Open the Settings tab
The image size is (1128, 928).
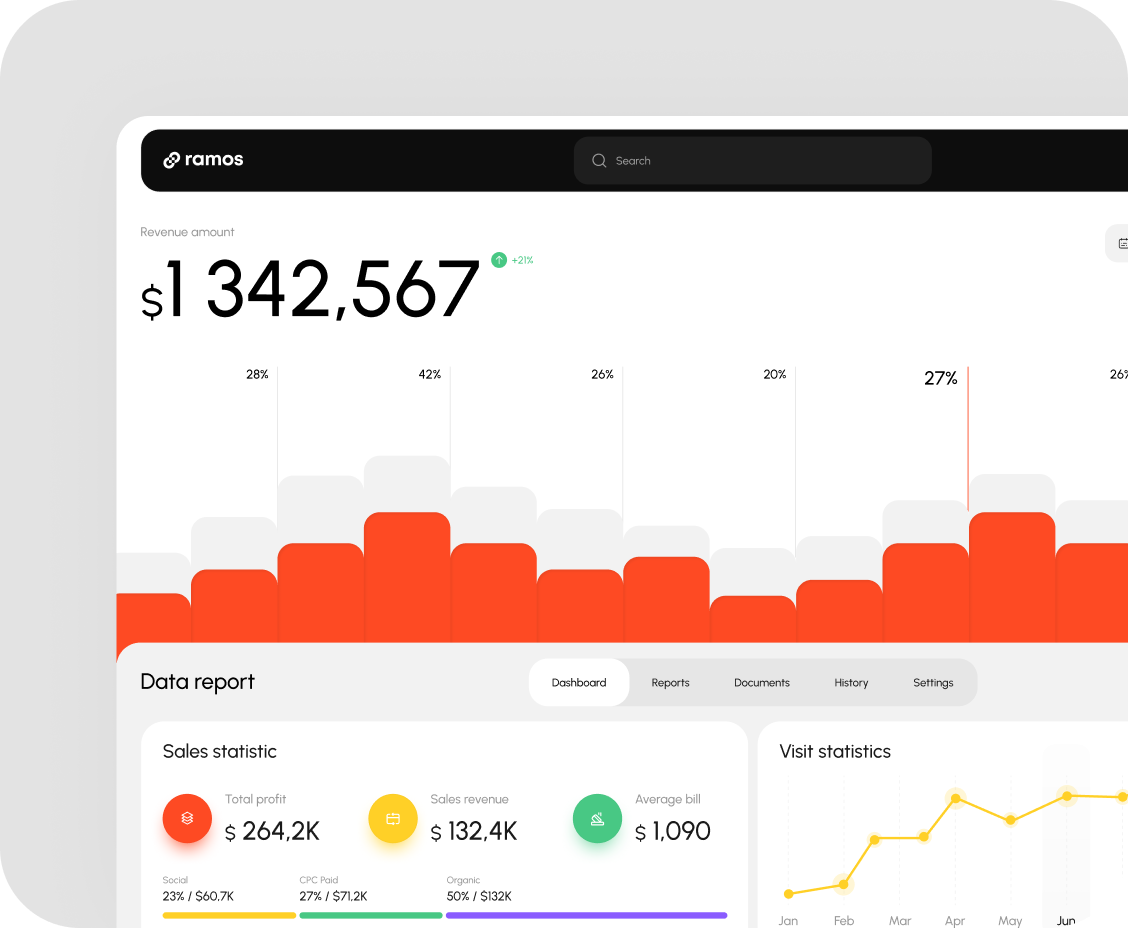[933, 683]
